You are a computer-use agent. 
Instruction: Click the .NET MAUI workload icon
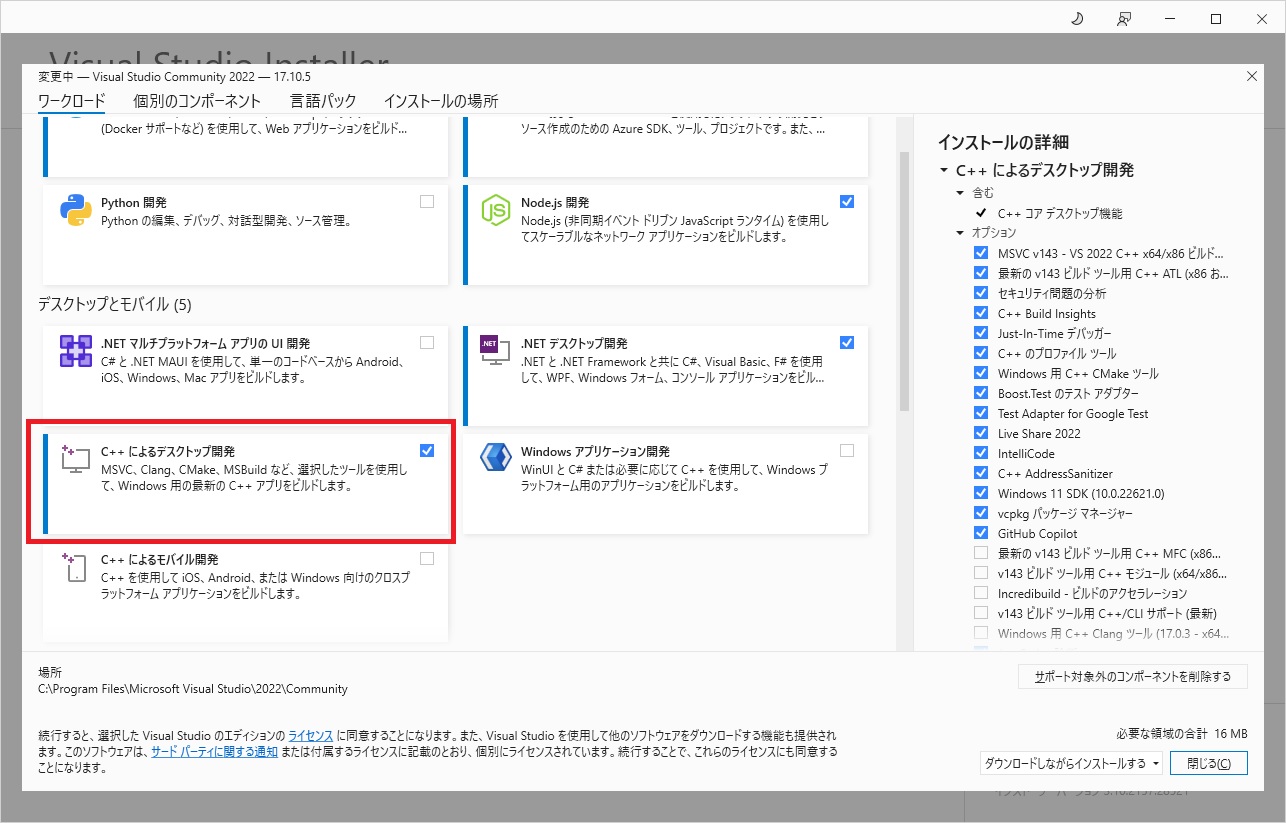coord(76,351)
